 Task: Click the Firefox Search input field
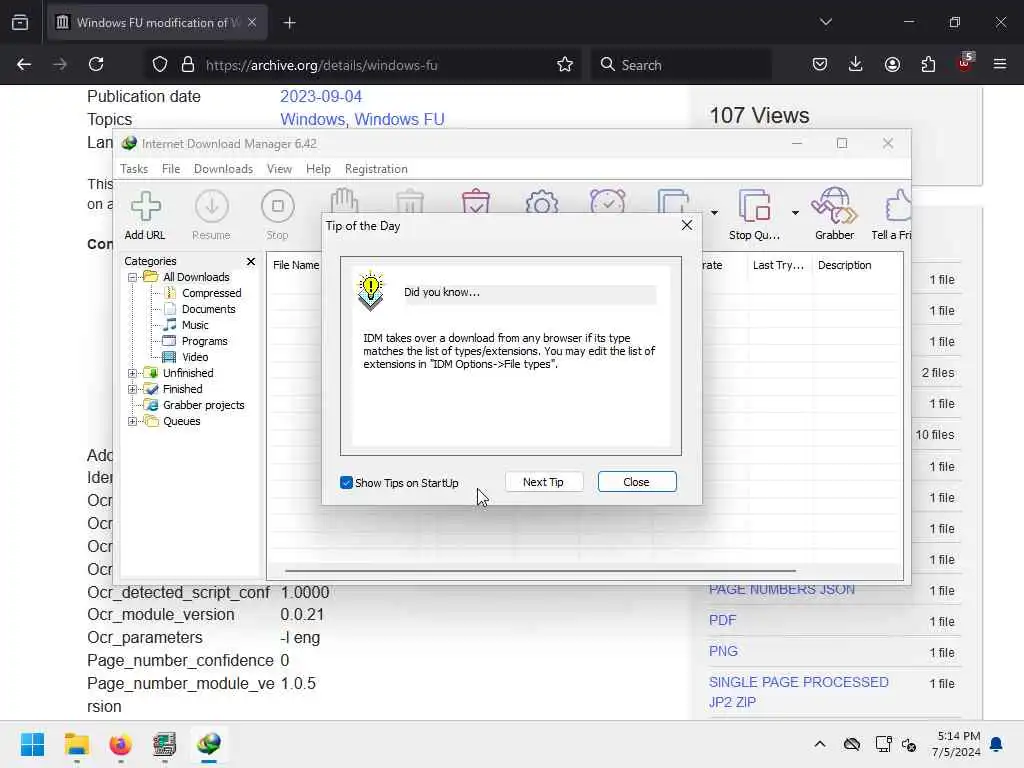[x=681, y=65]
